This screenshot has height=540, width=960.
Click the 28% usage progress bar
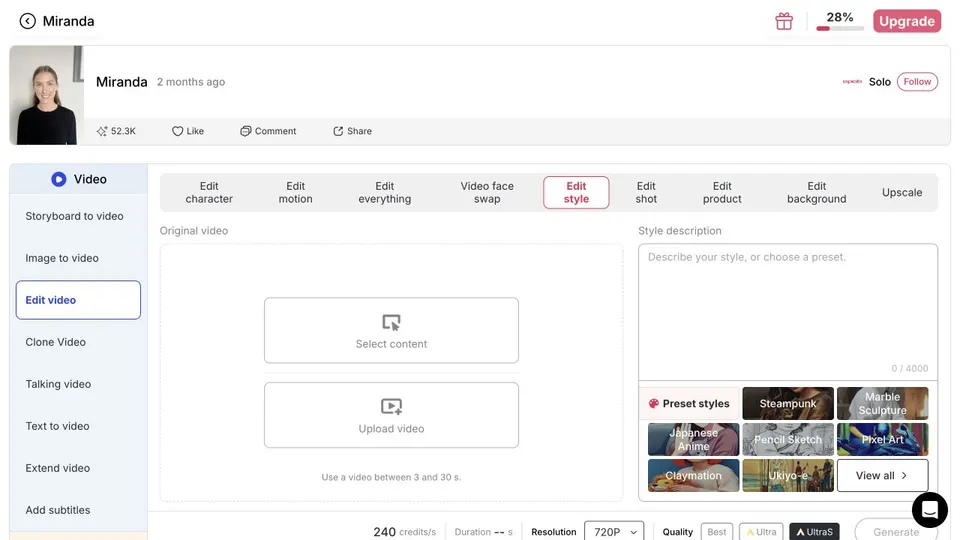tap(840, 28)
